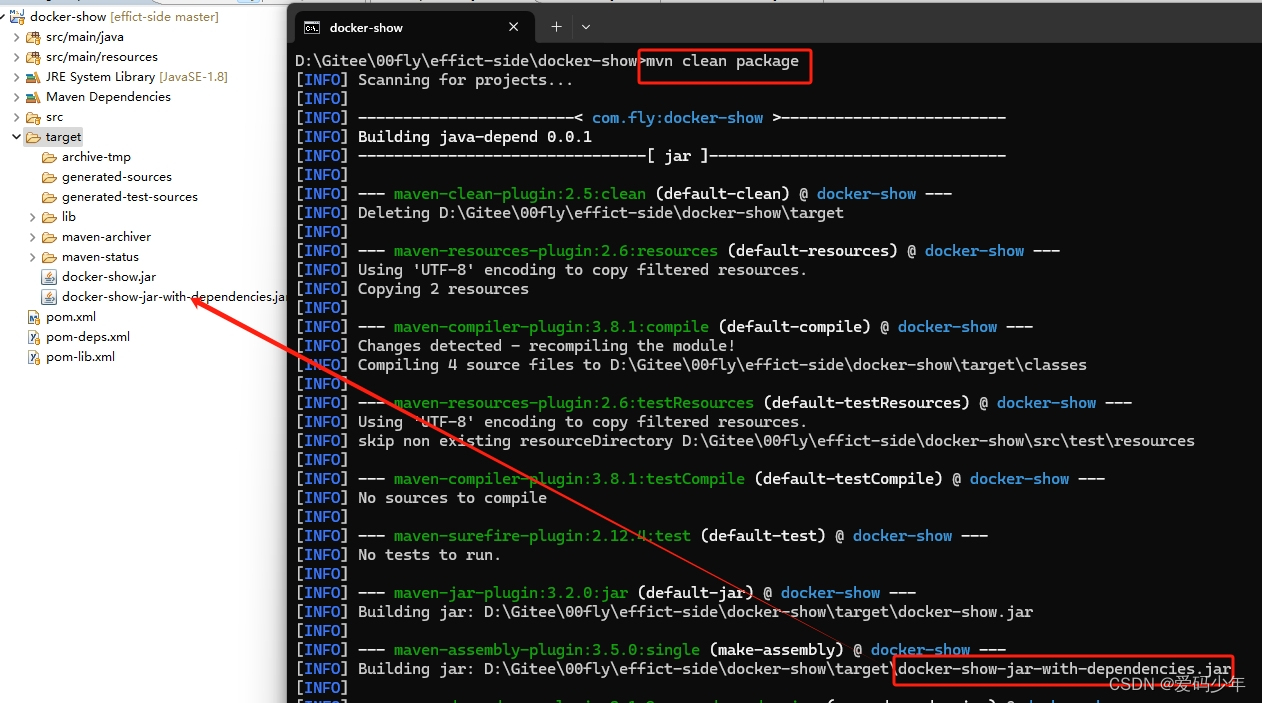Click the src/main/resources folder icon

[x=34, y=57]
